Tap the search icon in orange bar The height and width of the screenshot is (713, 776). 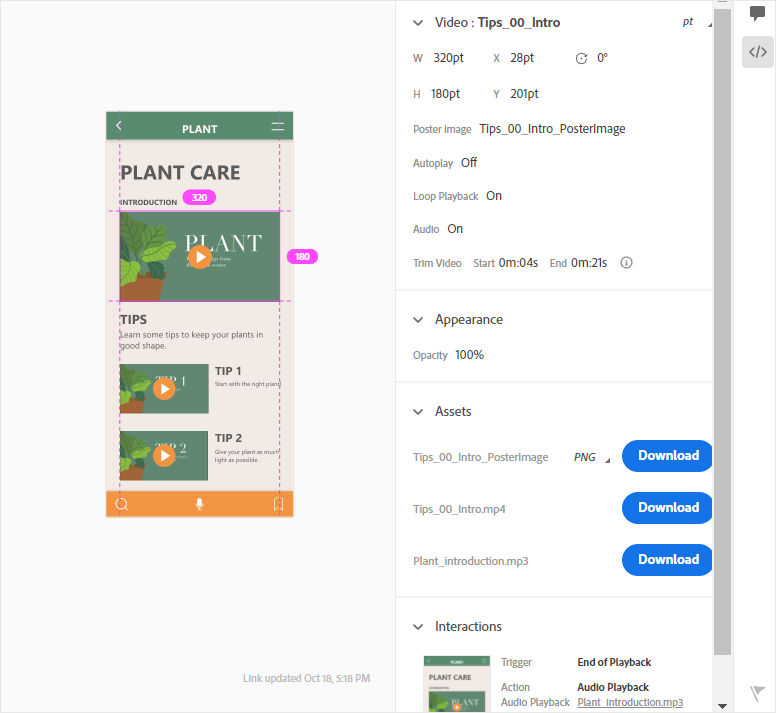tap(122, 504)
